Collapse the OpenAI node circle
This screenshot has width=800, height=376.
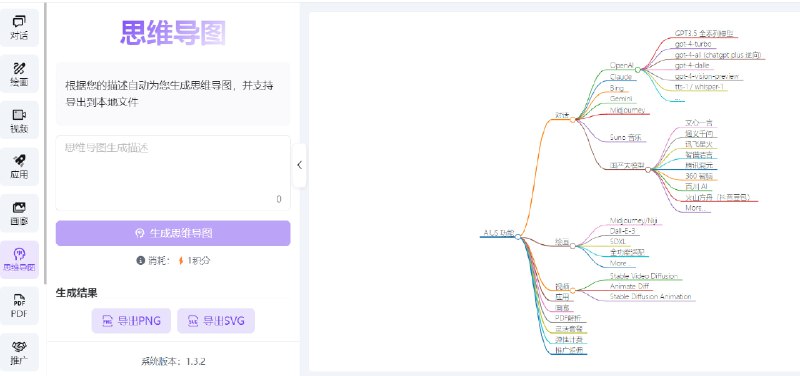coord(637,69)
